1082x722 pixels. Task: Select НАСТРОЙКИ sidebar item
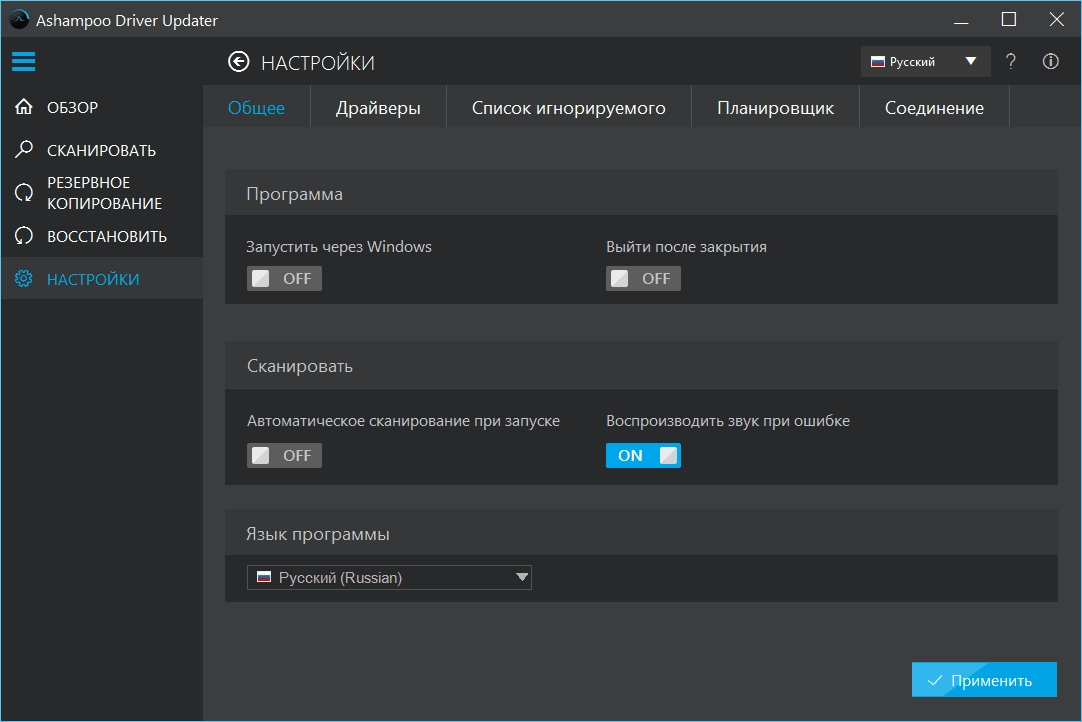click(x=102, y=279)
